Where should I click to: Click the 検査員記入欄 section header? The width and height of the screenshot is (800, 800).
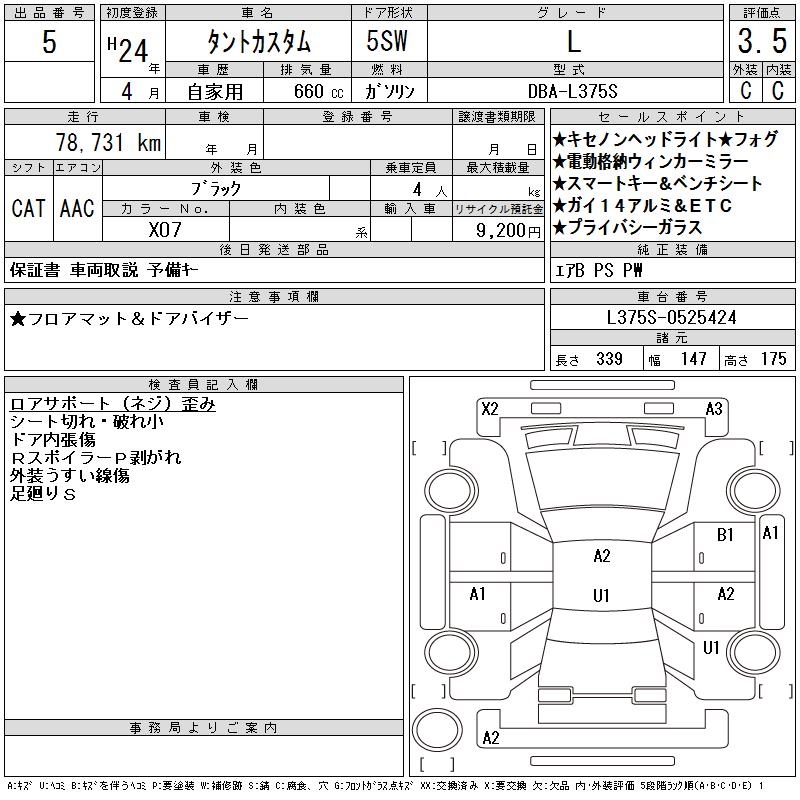point(204,385)
